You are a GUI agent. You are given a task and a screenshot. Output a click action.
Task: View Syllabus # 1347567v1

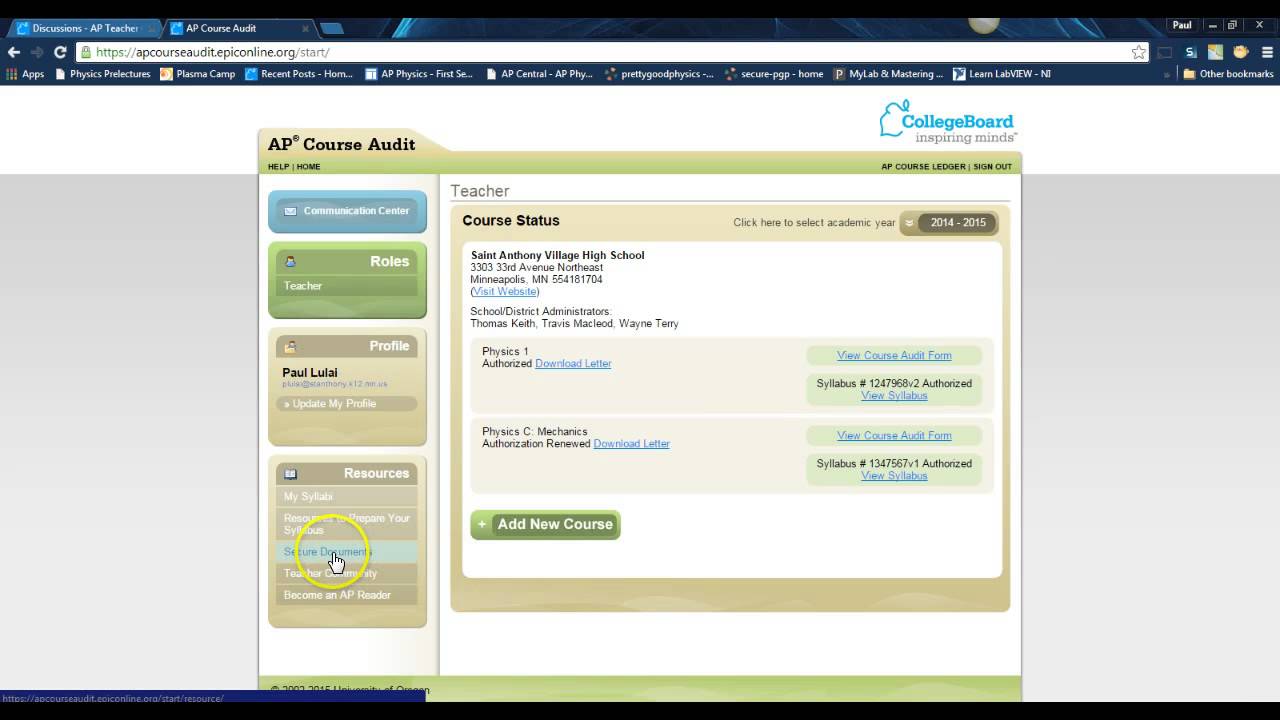[x=894, y=476]
